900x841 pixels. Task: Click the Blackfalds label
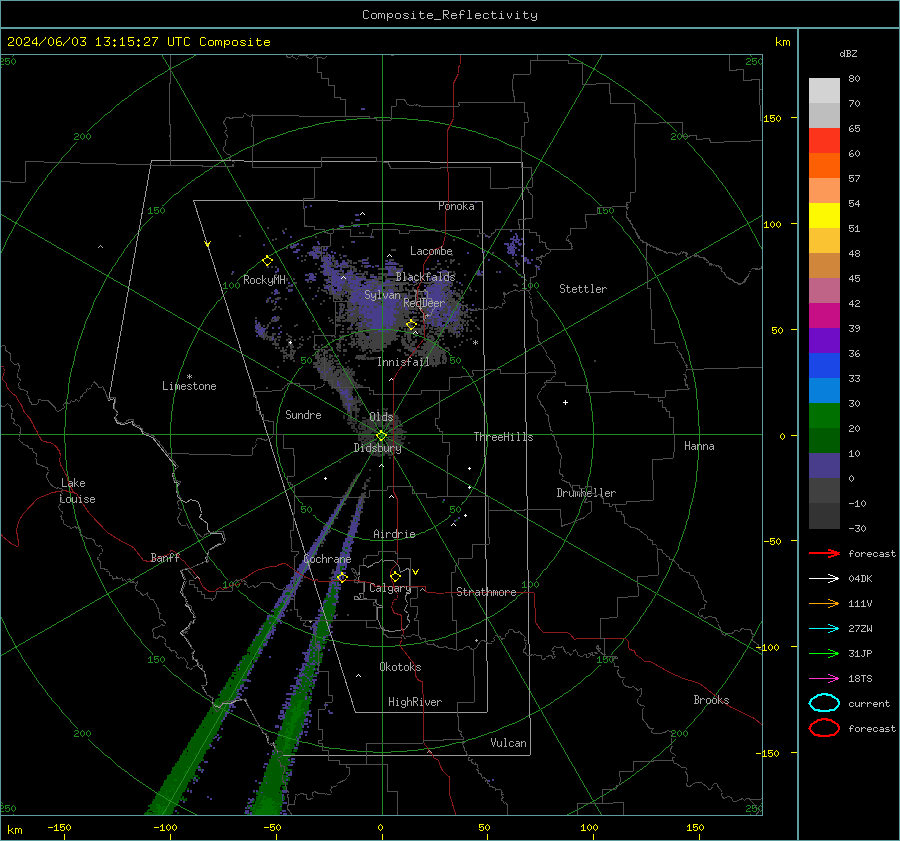coord(425,277)
